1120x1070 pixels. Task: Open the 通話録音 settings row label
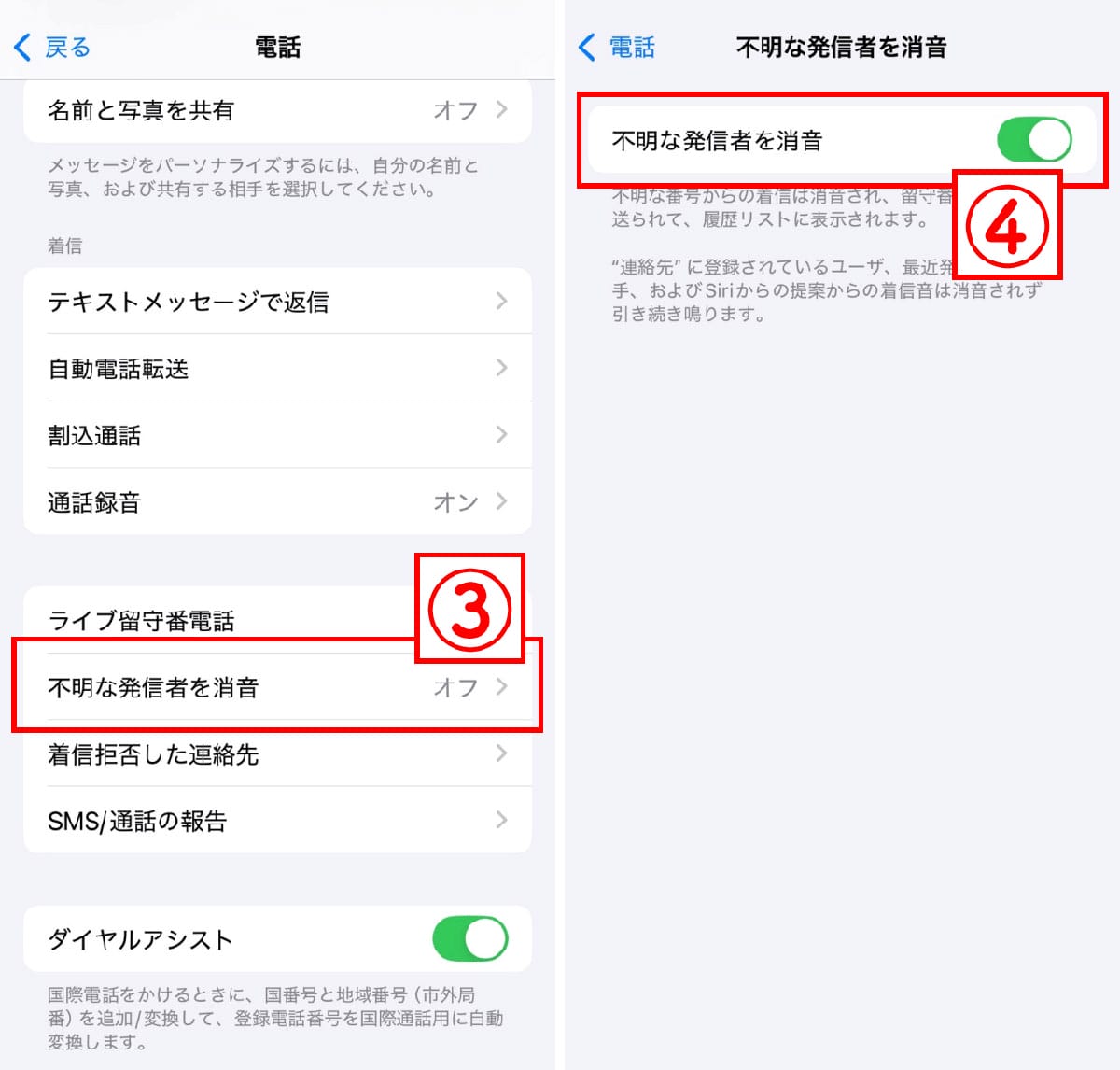click(94, 502)
